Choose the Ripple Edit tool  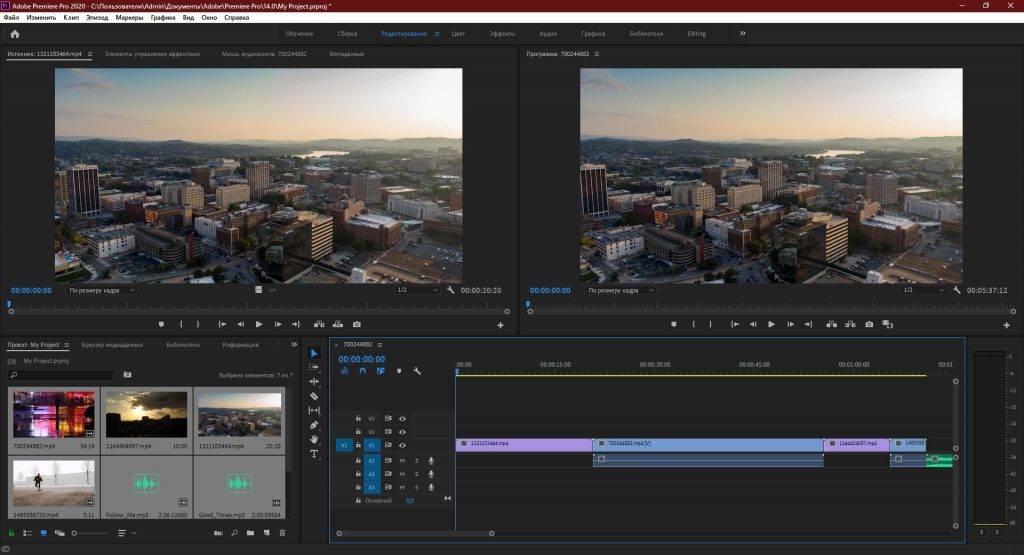[314, 381]
